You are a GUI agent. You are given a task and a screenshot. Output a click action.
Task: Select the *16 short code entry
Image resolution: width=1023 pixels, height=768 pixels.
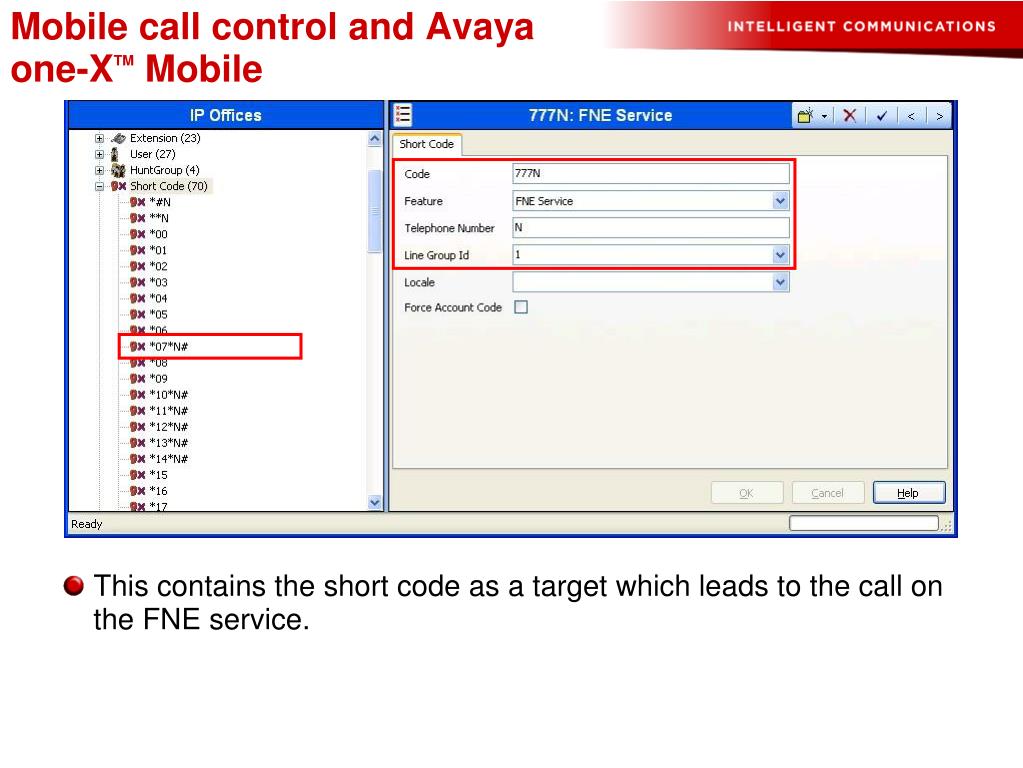159,491
